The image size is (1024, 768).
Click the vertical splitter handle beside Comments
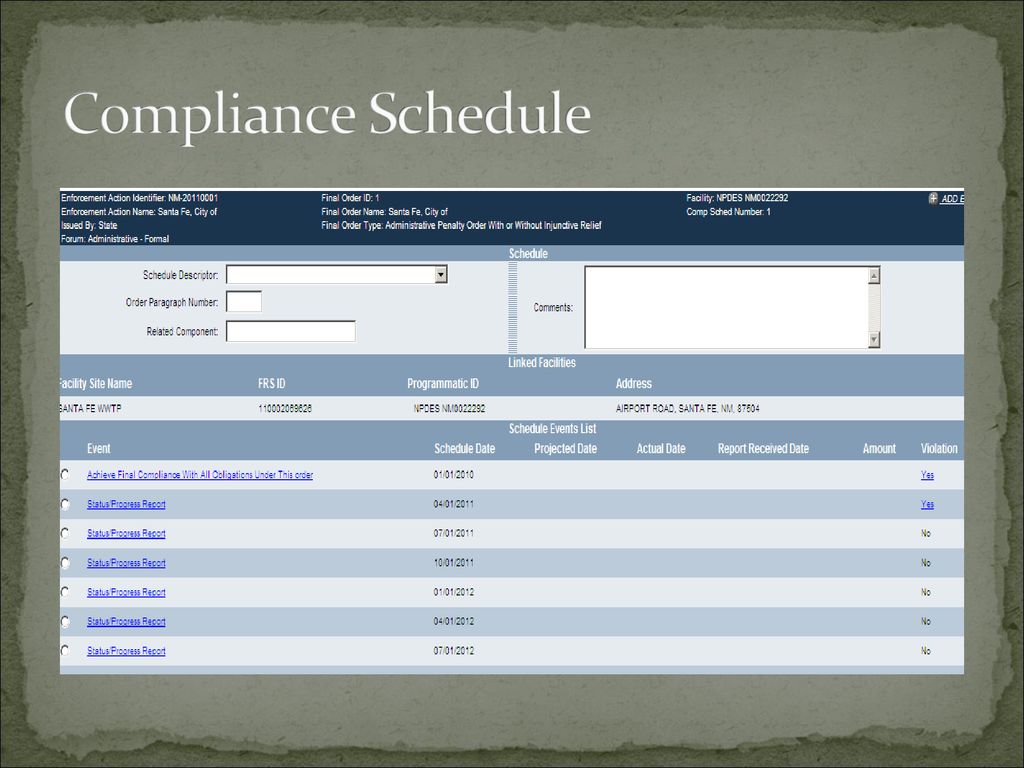(513, 307)
